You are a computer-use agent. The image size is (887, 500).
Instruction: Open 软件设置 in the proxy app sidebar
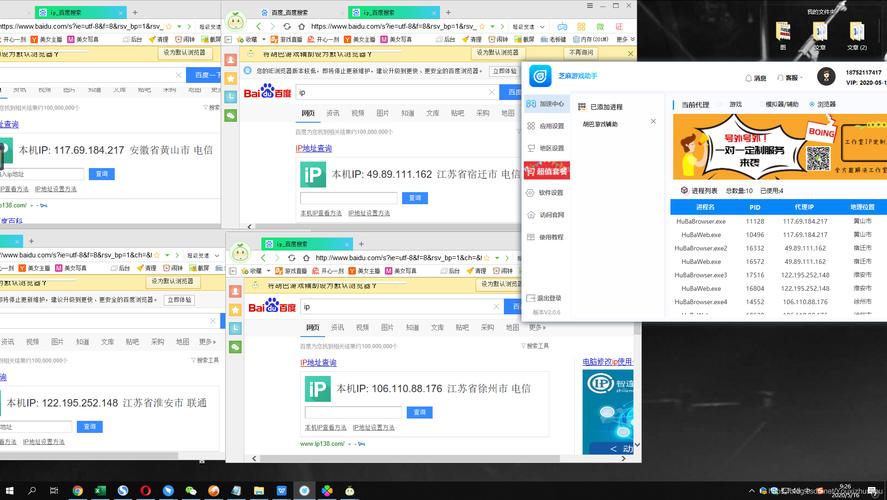click(545, 193)
